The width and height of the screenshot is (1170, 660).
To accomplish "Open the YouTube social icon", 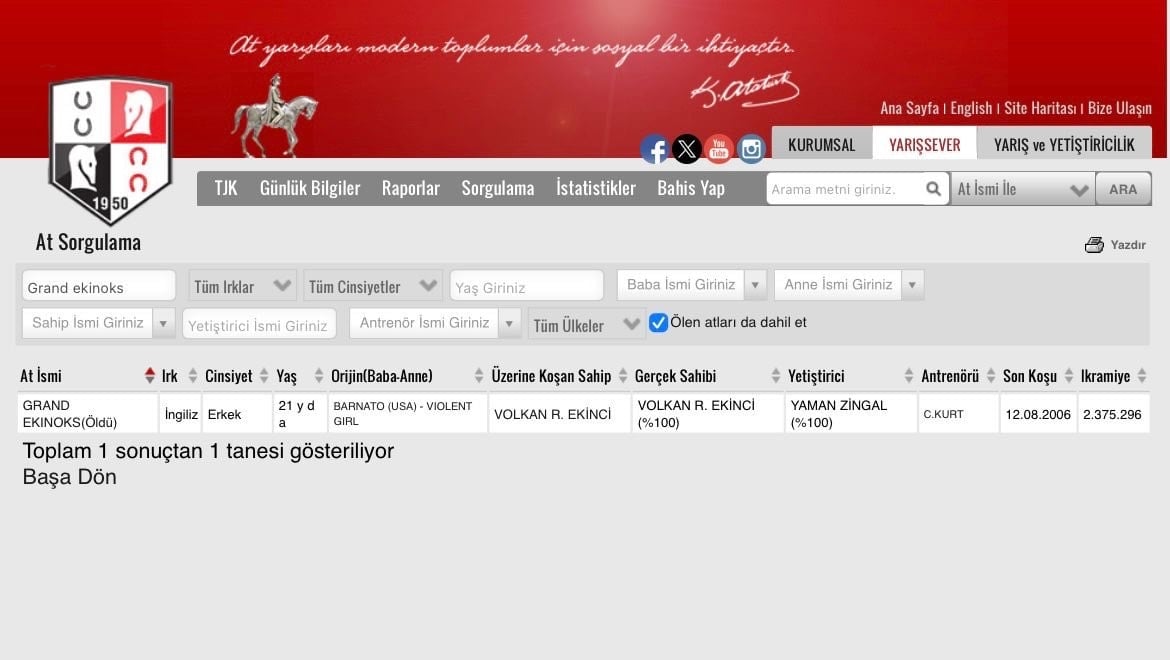I will point(718,150).
